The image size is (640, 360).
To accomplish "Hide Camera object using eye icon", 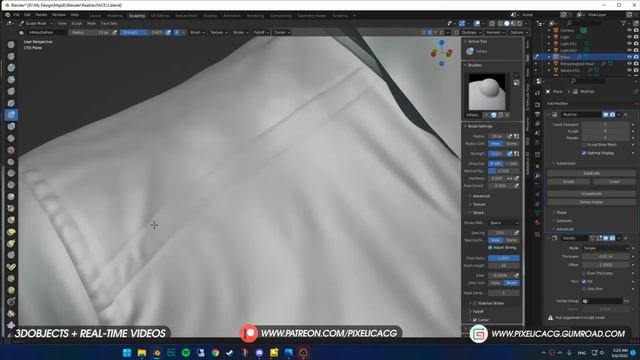I will coord(629,30).
